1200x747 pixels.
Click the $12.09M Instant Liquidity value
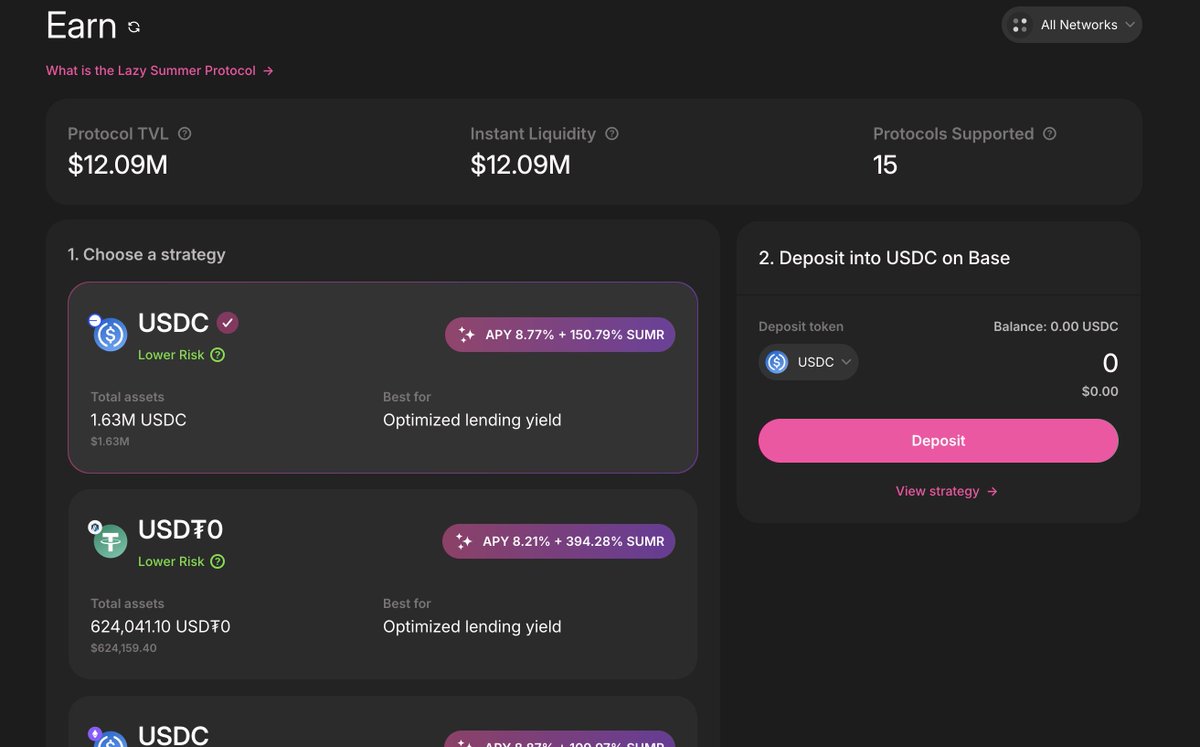(521, 165)
